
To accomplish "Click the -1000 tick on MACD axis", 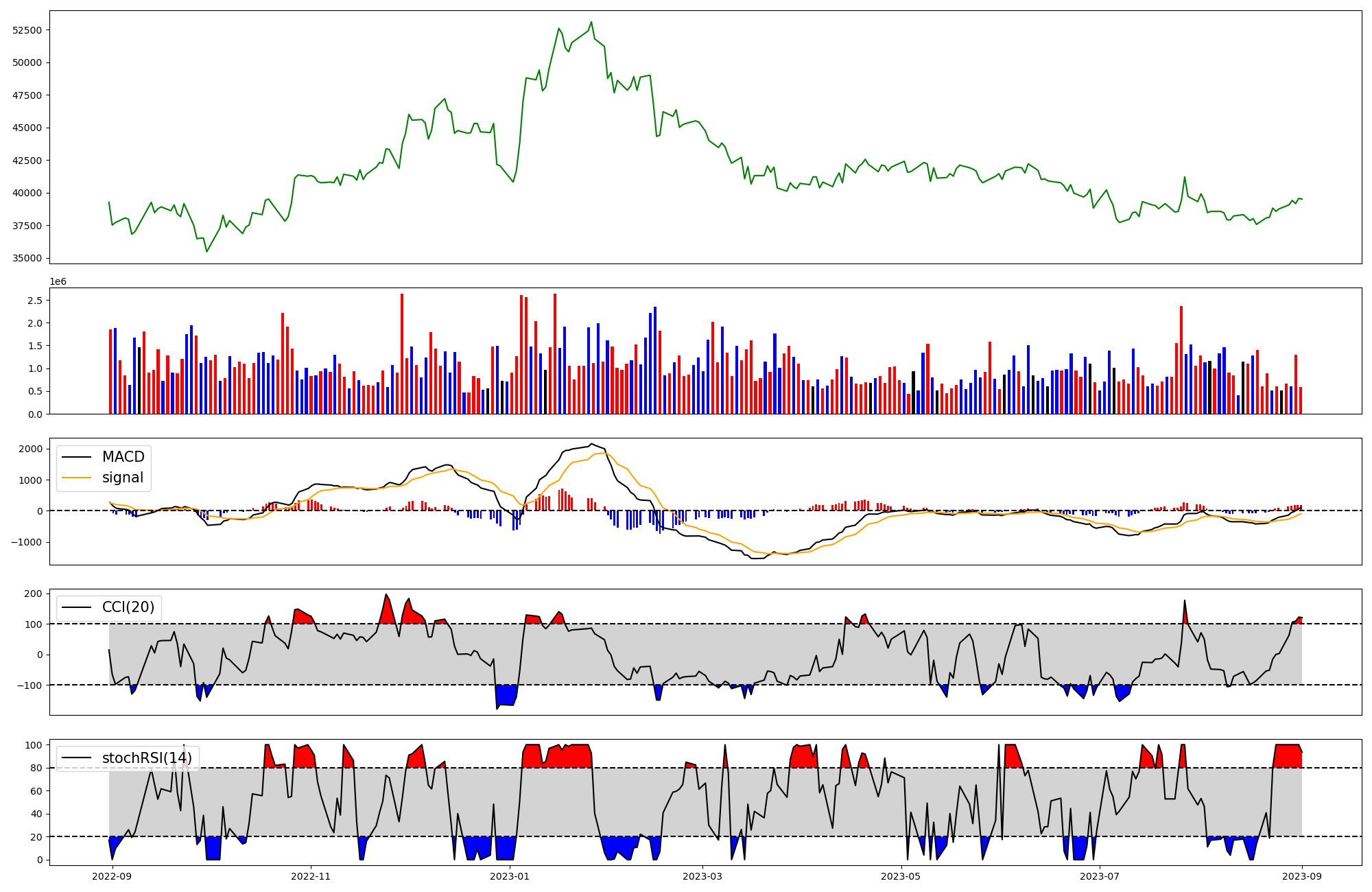I will pyautogui.click(x=27, y=542).
